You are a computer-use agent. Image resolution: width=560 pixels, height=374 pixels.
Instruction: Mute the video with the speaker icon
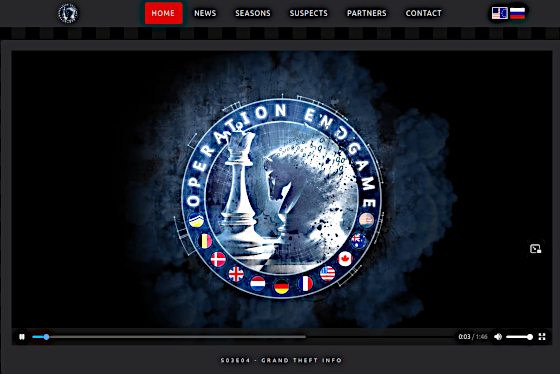(x=498, y=337)
